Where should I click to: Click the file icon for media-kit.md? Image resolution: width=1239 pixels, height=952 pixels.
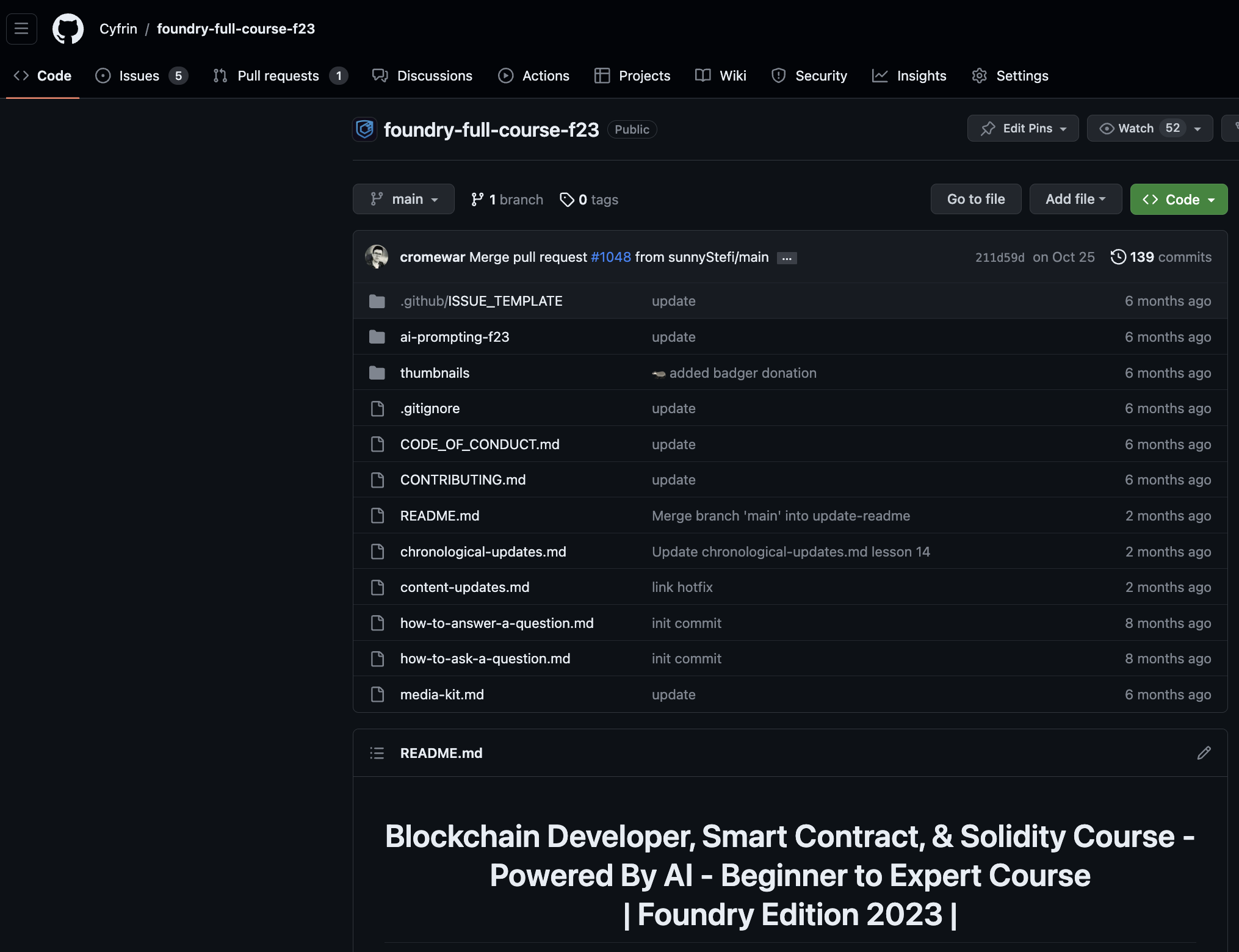[377, 694]
